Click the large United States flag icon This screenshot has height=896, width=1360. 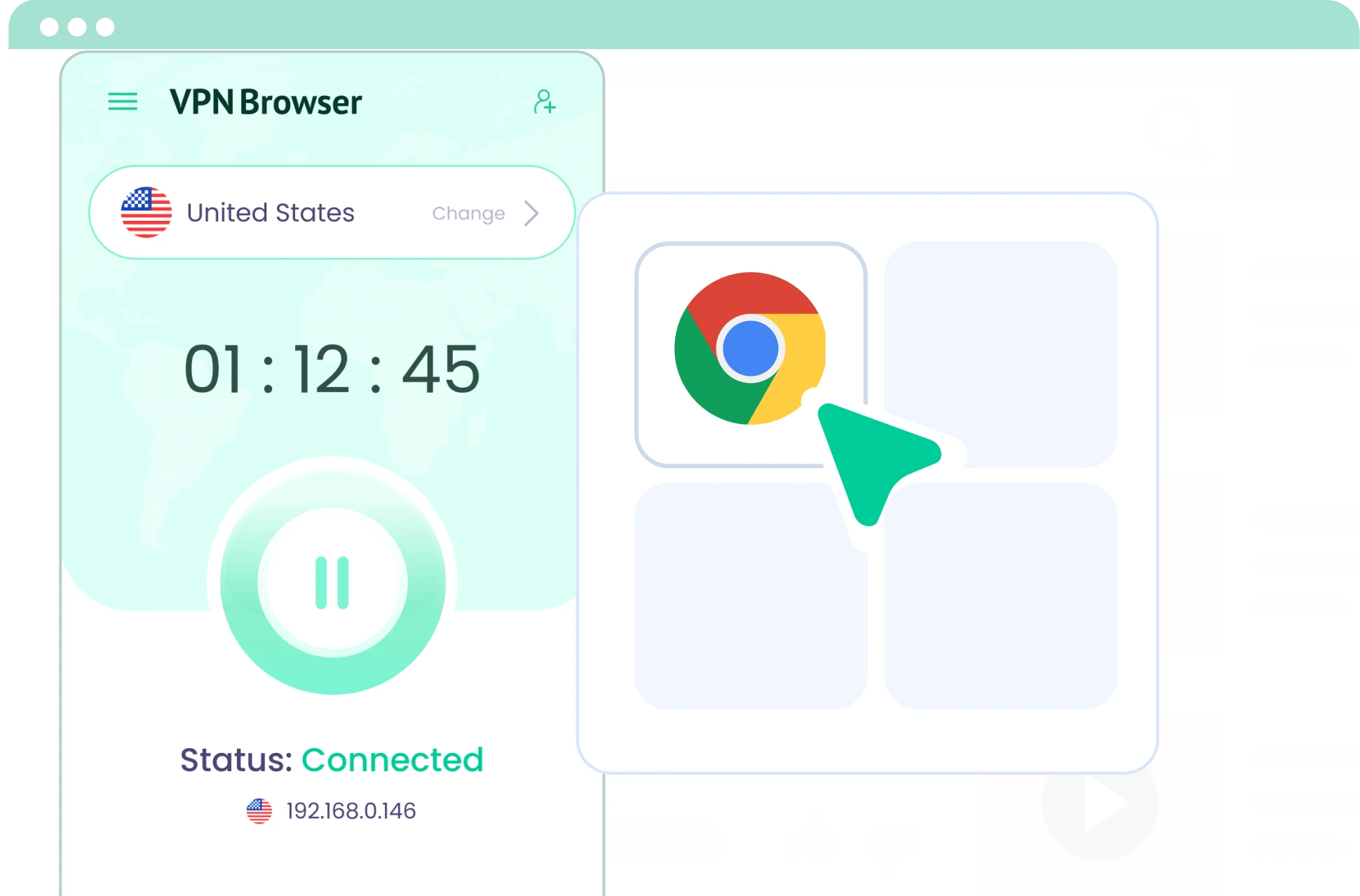[x=147, y=212]
